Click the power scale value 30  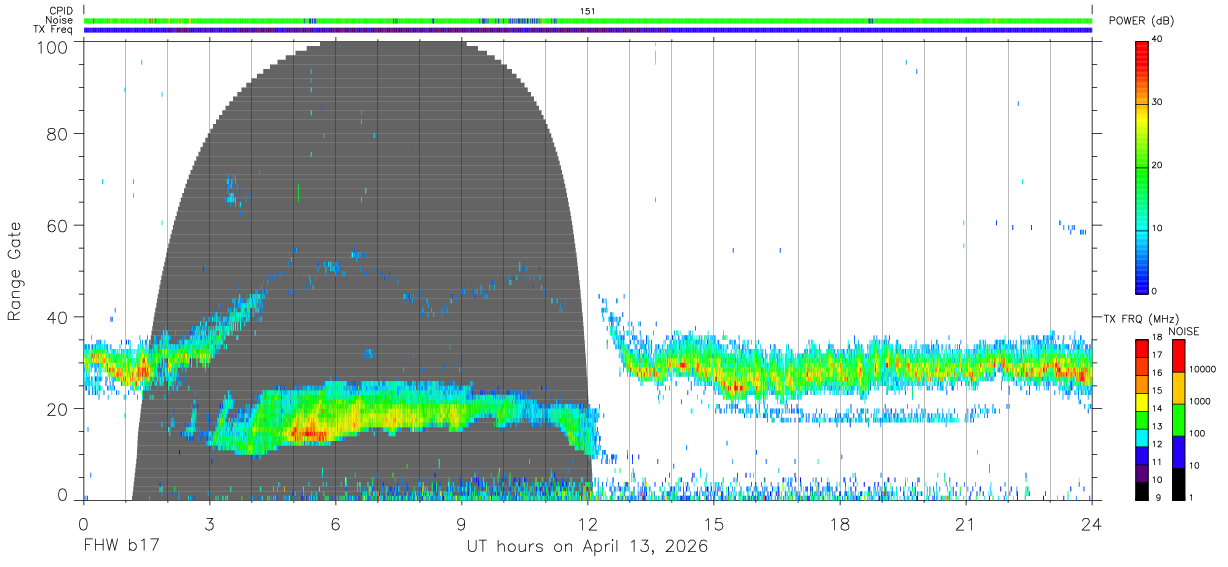(1158, 102)
